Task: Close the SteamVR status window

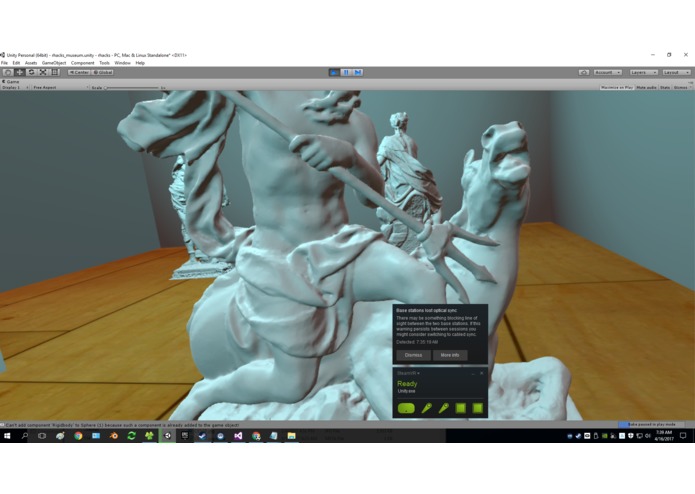Action: coord(482,373)
